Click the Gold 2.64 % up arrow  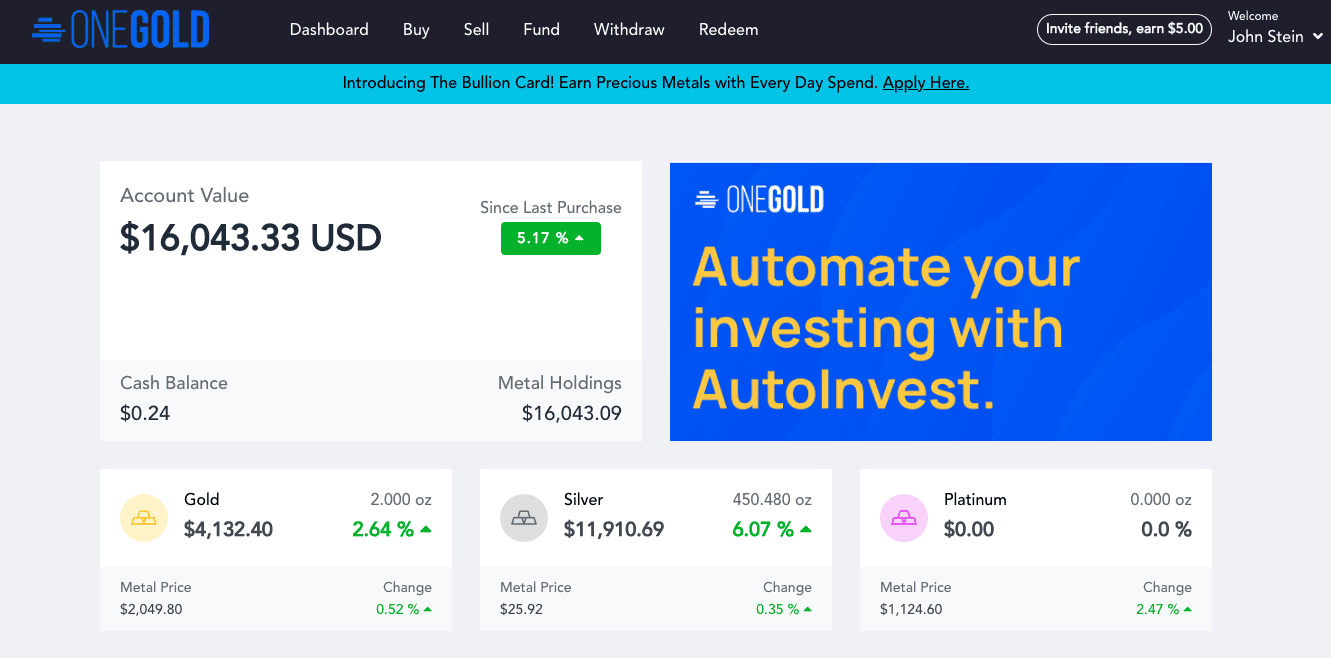pyautogui.click(x=426, y=529)
